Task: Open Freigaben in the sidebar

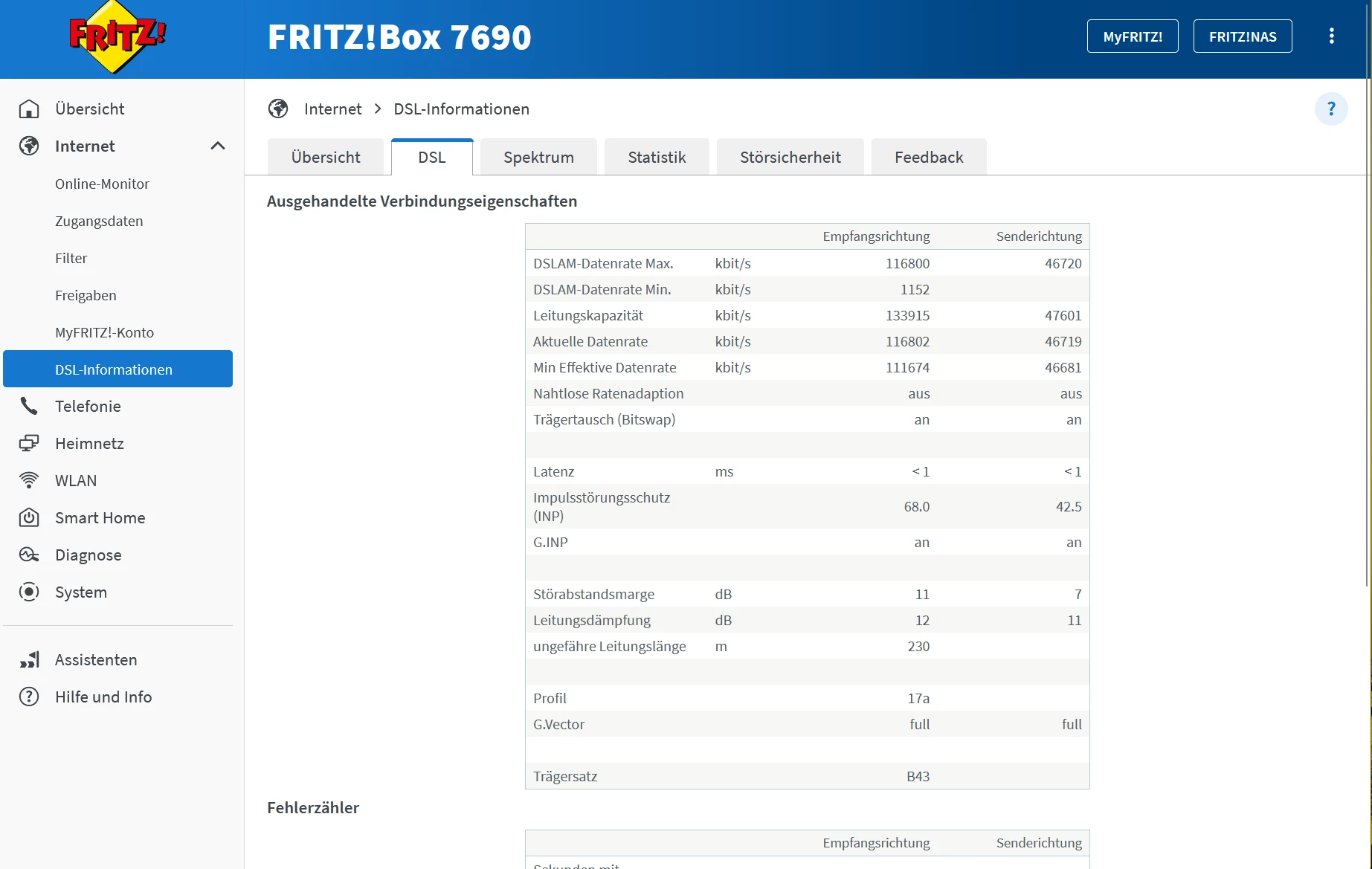Action: tap(86, 295)
